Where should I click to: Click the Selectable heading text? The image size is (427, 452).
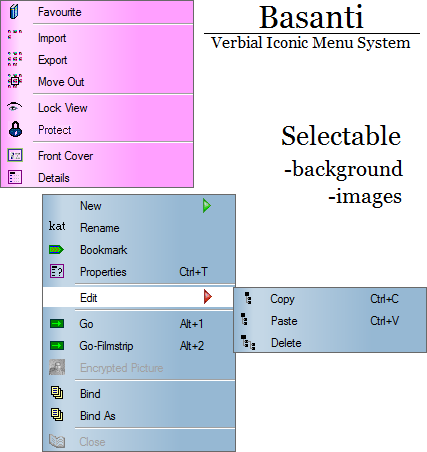(341, 136)
